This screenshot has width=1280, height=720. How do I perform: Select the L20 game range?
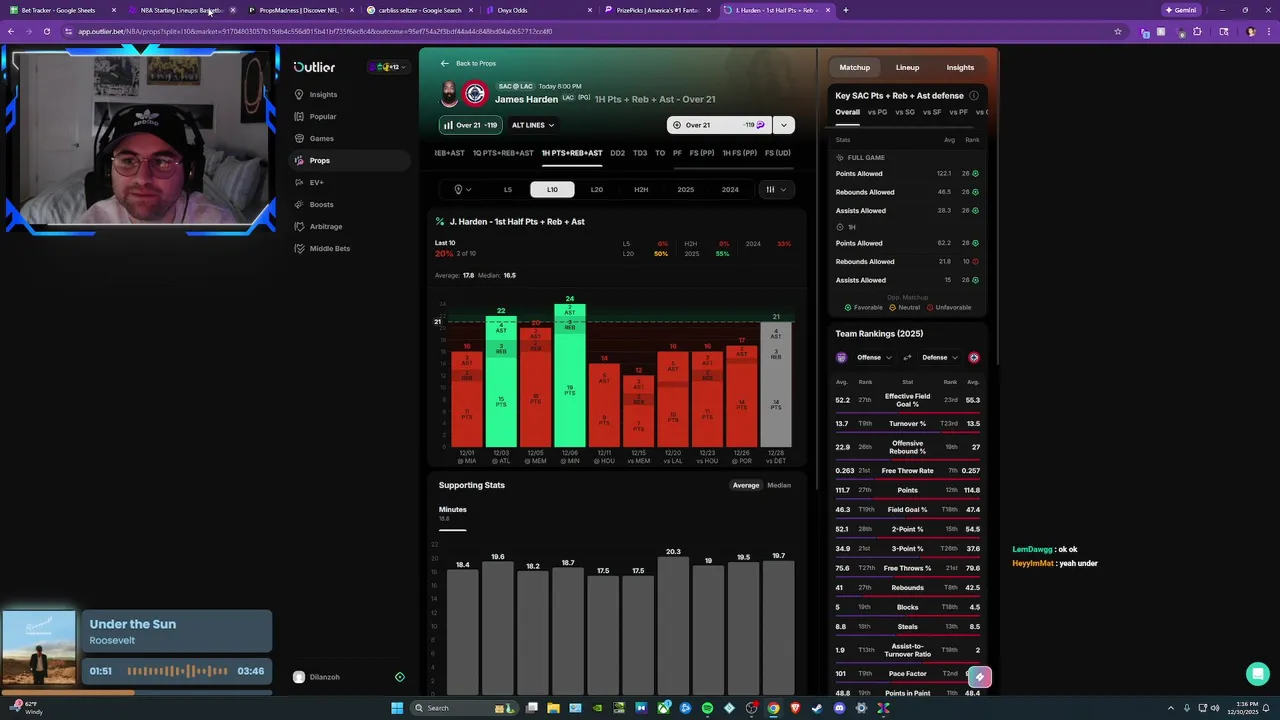(x=596, y=189)
